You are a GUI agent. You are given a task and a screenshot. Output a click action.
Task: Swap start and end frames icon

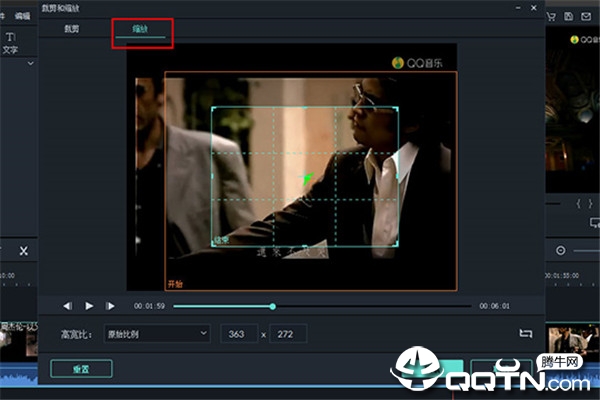(525, 333)
